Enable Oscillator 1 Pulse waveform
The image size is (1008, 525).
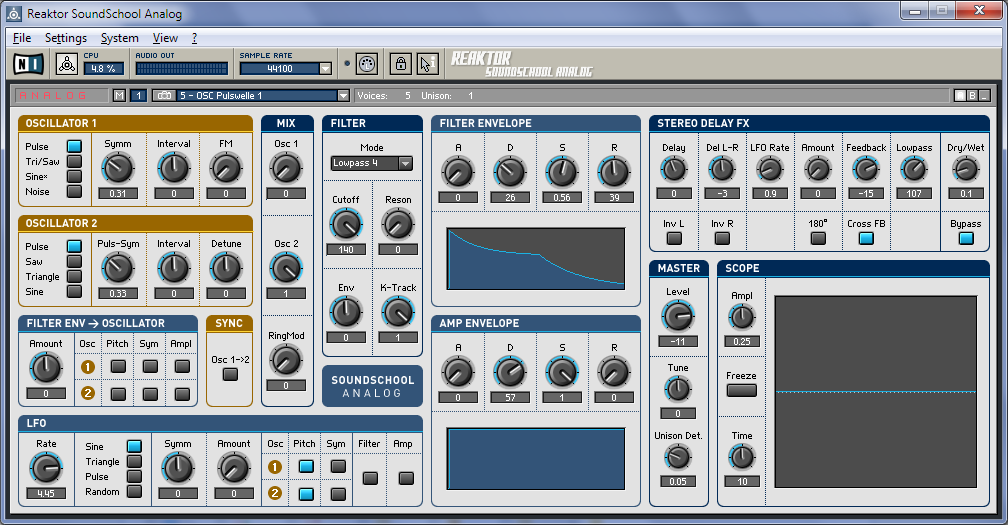(75, 147)
